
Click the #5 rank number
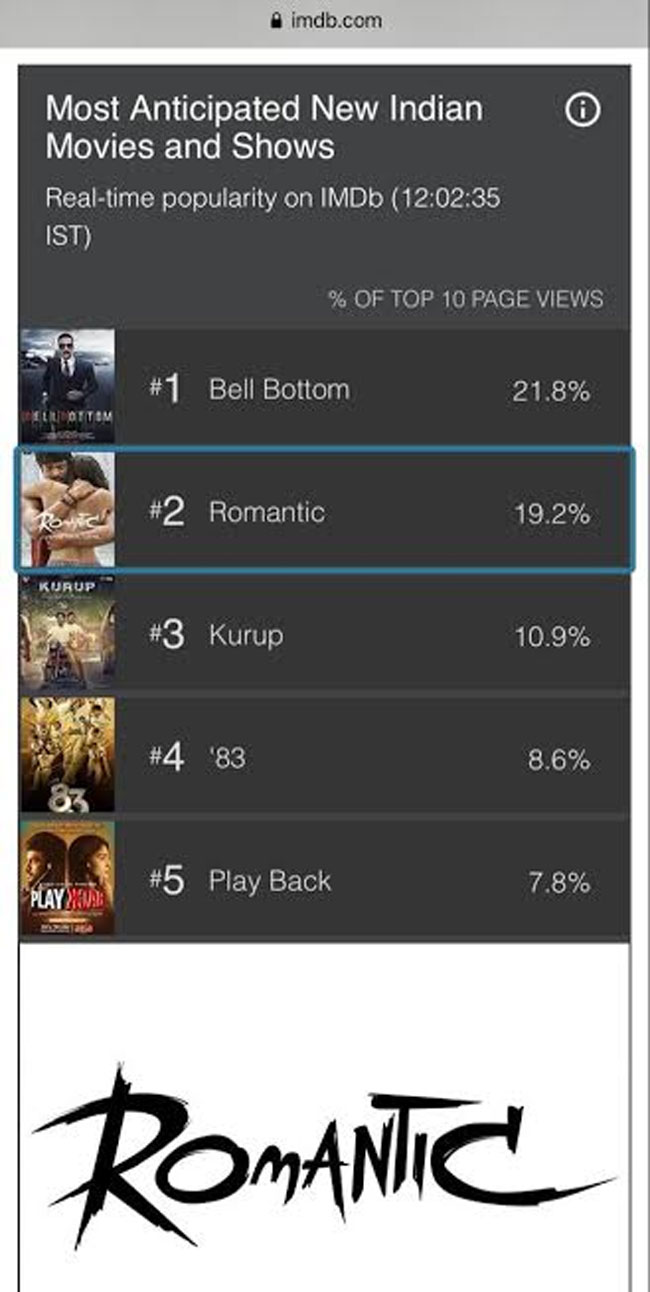pyautogui.click(x=166, y=881)
